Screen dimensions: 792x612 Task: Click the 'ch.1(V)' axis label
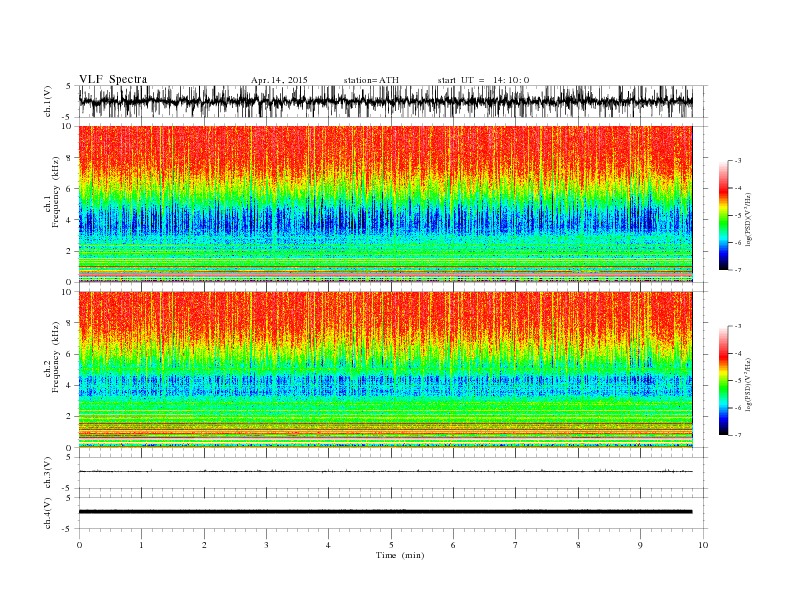pyautogui.click(x=48, y=101)
